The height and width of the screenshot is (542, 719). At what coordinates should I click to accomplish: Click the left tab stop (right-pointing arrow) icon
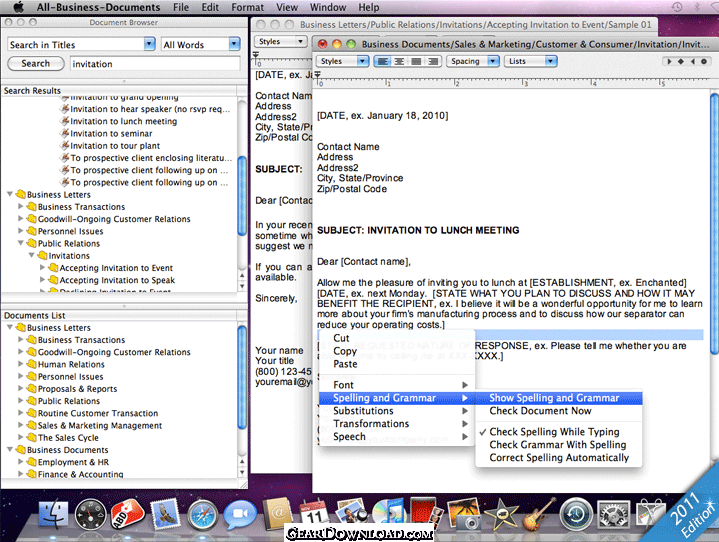click(x=669, y=61)
